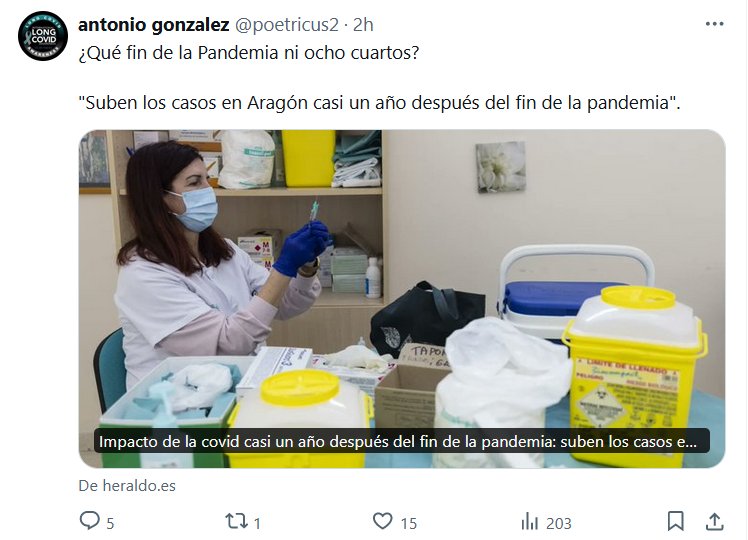Click the repost count 1
This screenshot has width=748, height=540.
click(x=257, y=523)
